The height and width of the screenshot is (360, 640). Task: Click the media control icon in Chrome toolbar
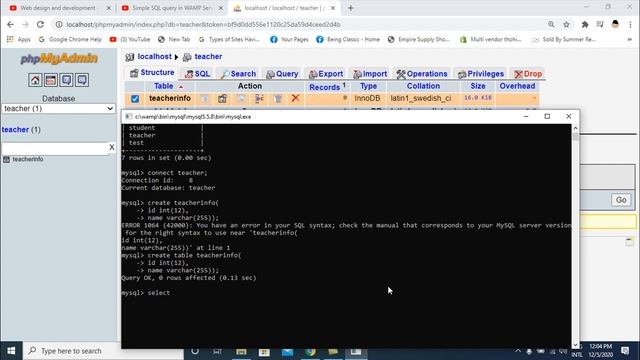click(x=600, y=24)
